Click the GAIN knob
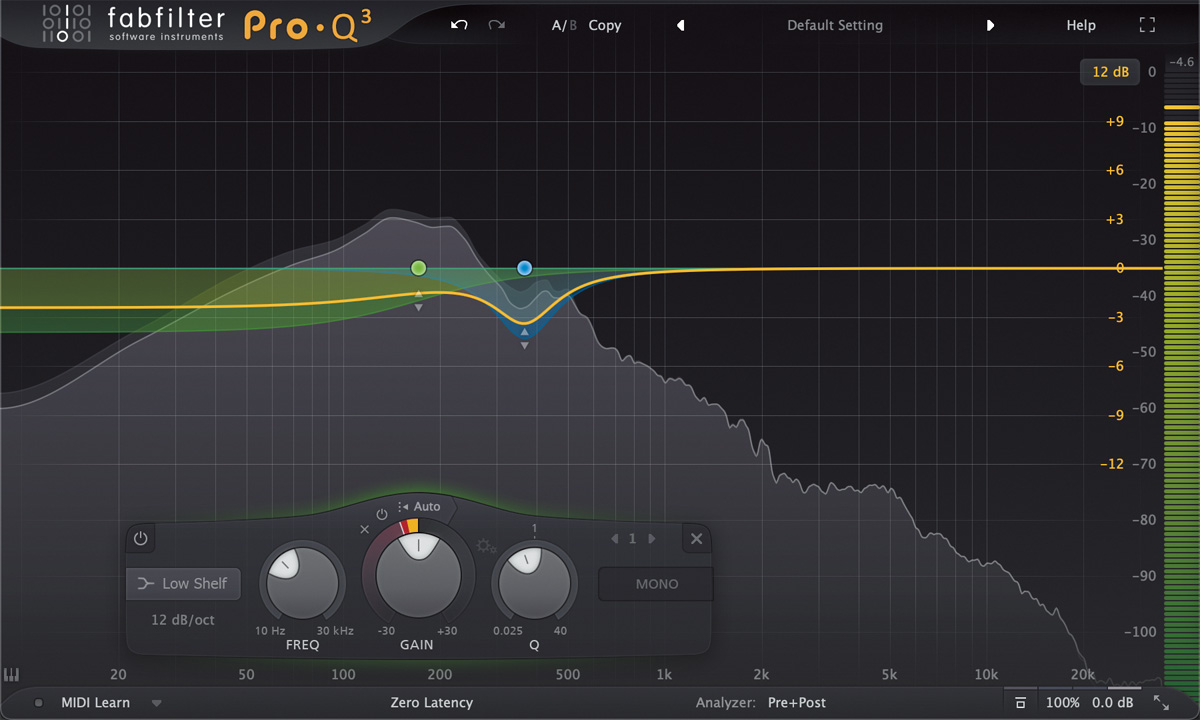Image resolution: width=1200 pixels, height=720 pixels. point(419,575)
